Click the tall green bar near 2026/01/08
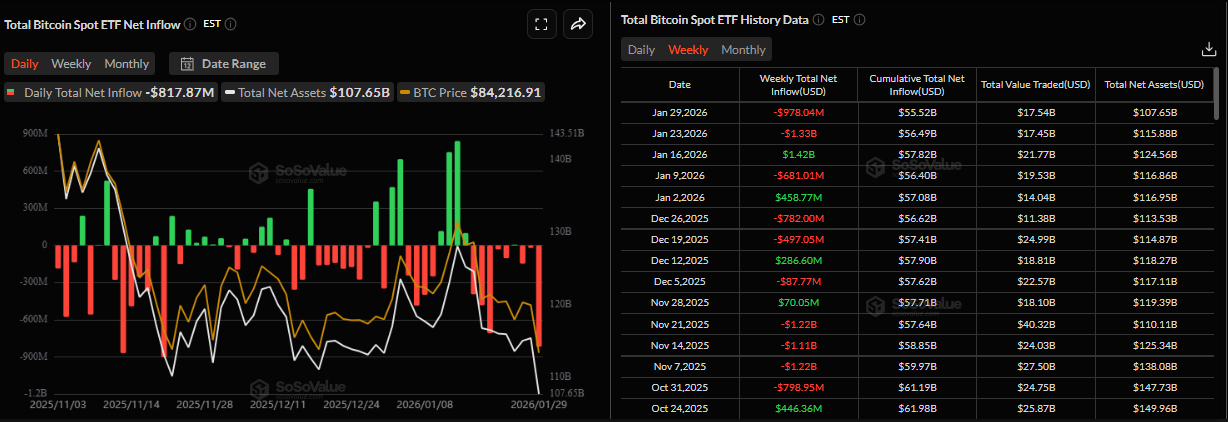Image resolution: width=1228 pixels, height=422 pixels. (x=457, y=193)
